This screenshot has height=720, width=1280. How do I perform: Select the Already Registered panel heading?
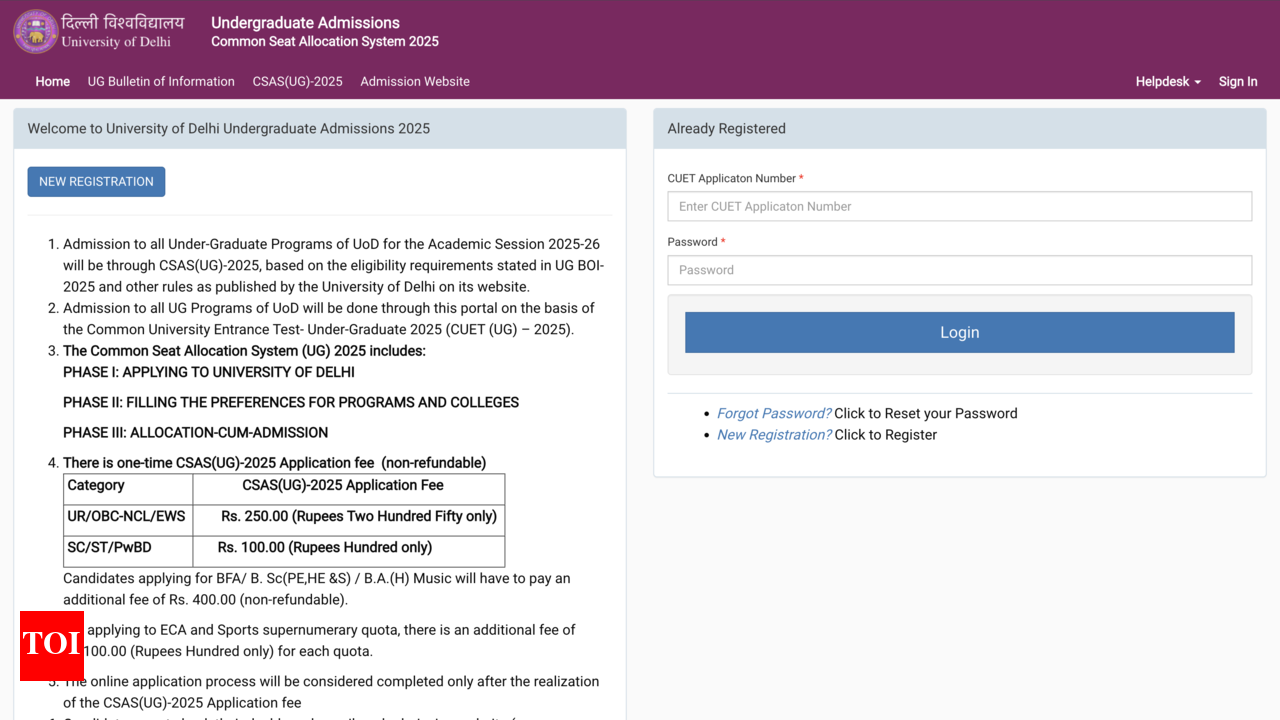pos(726,129)
